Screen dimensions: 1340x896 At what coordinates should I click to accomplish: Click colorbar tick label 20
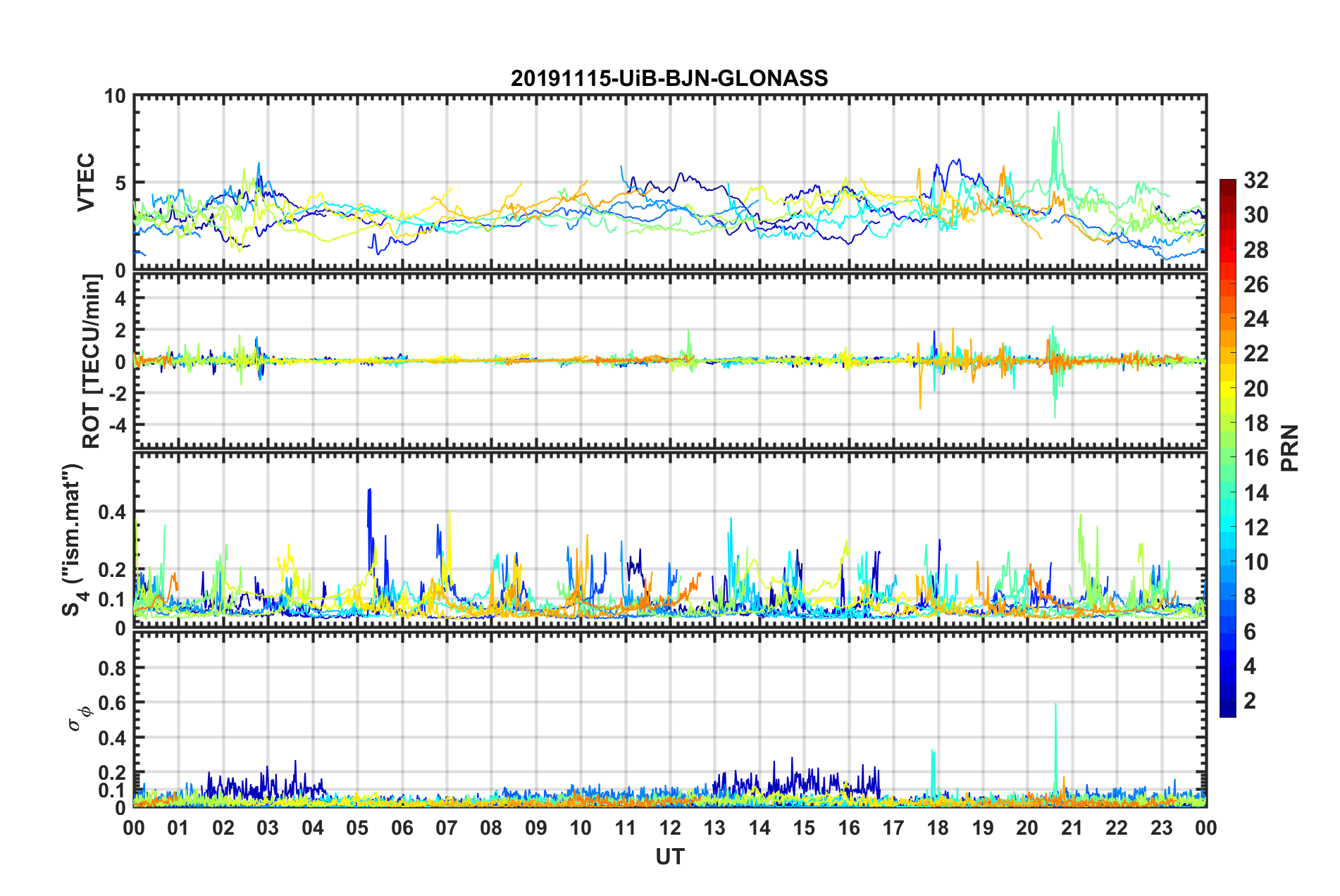pyautogui.click(x=1255, y=389)
